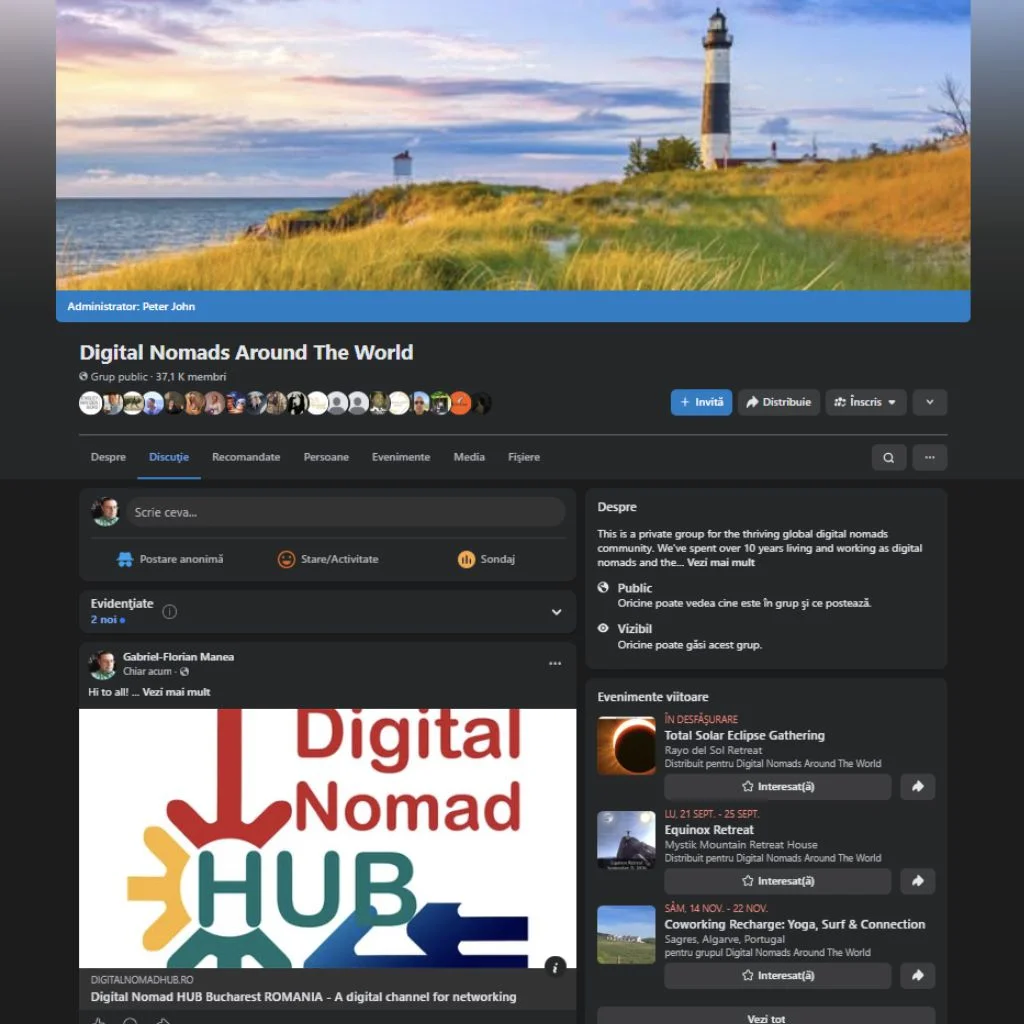
Task: Share the Coworking Recharge event
Action: tap(917, 975)
